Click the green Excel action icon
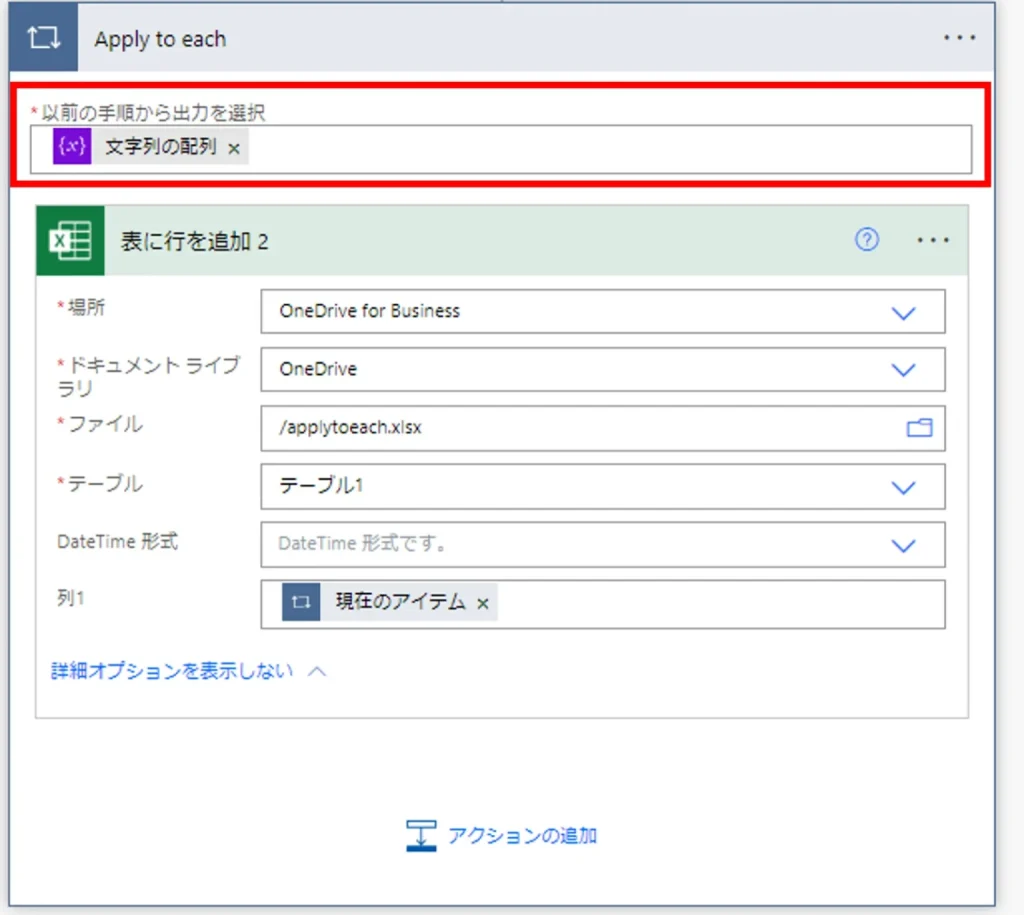Screen dimensions: 1024x915 70,241
